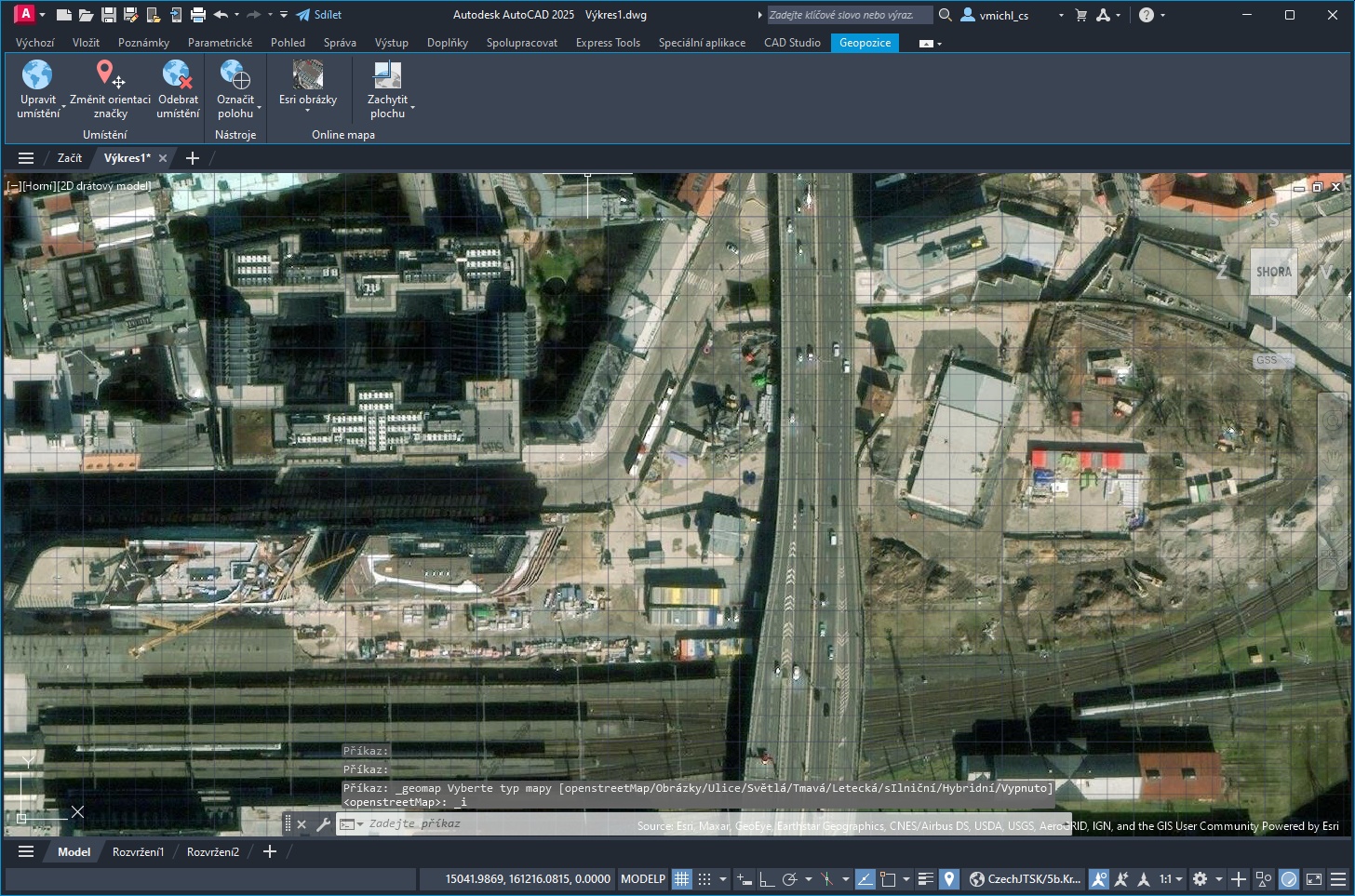Click Zachytit plochu icon

(387, 74)
